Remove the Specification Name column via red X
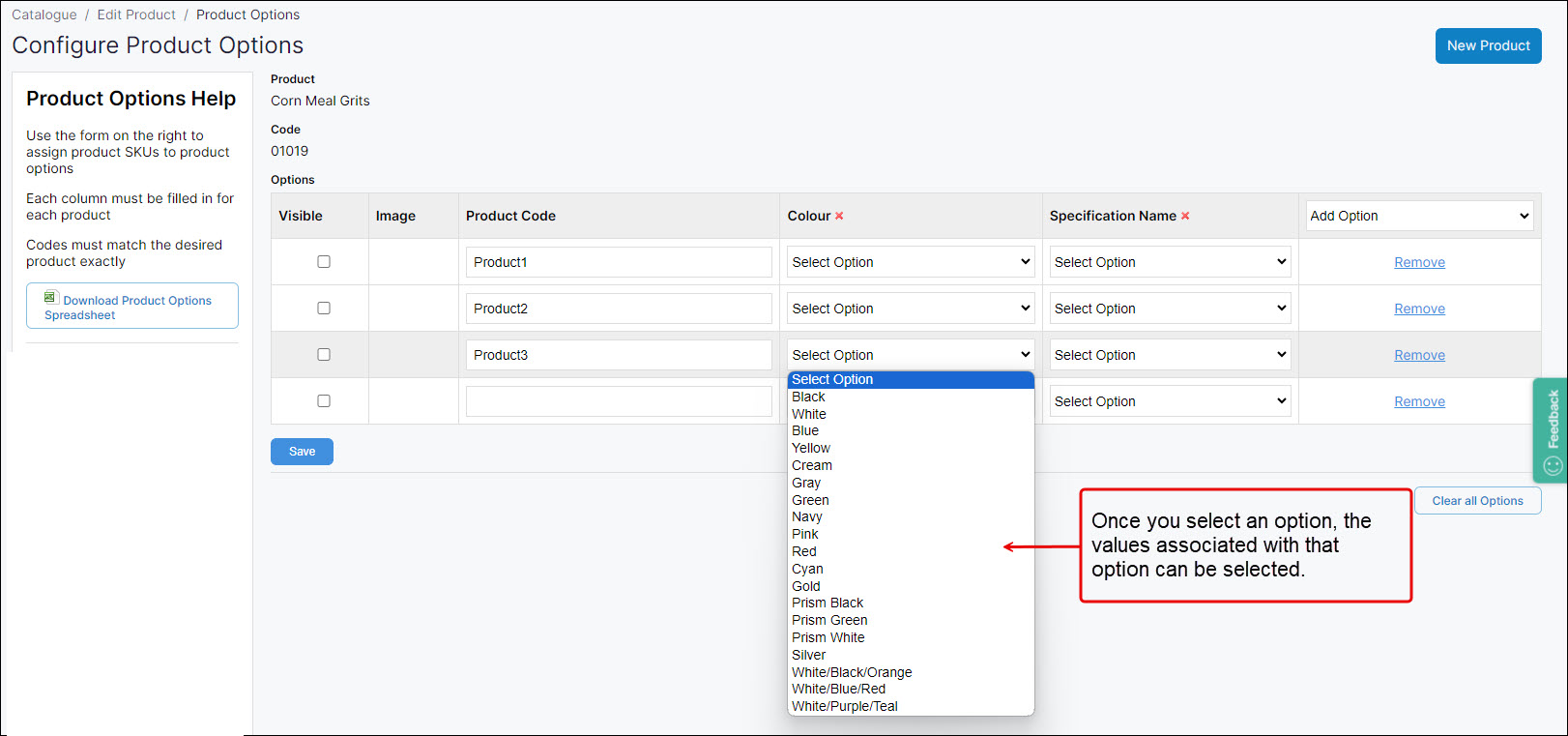The width and height of the screenshot is (1568, 736). click(1185, 217)
